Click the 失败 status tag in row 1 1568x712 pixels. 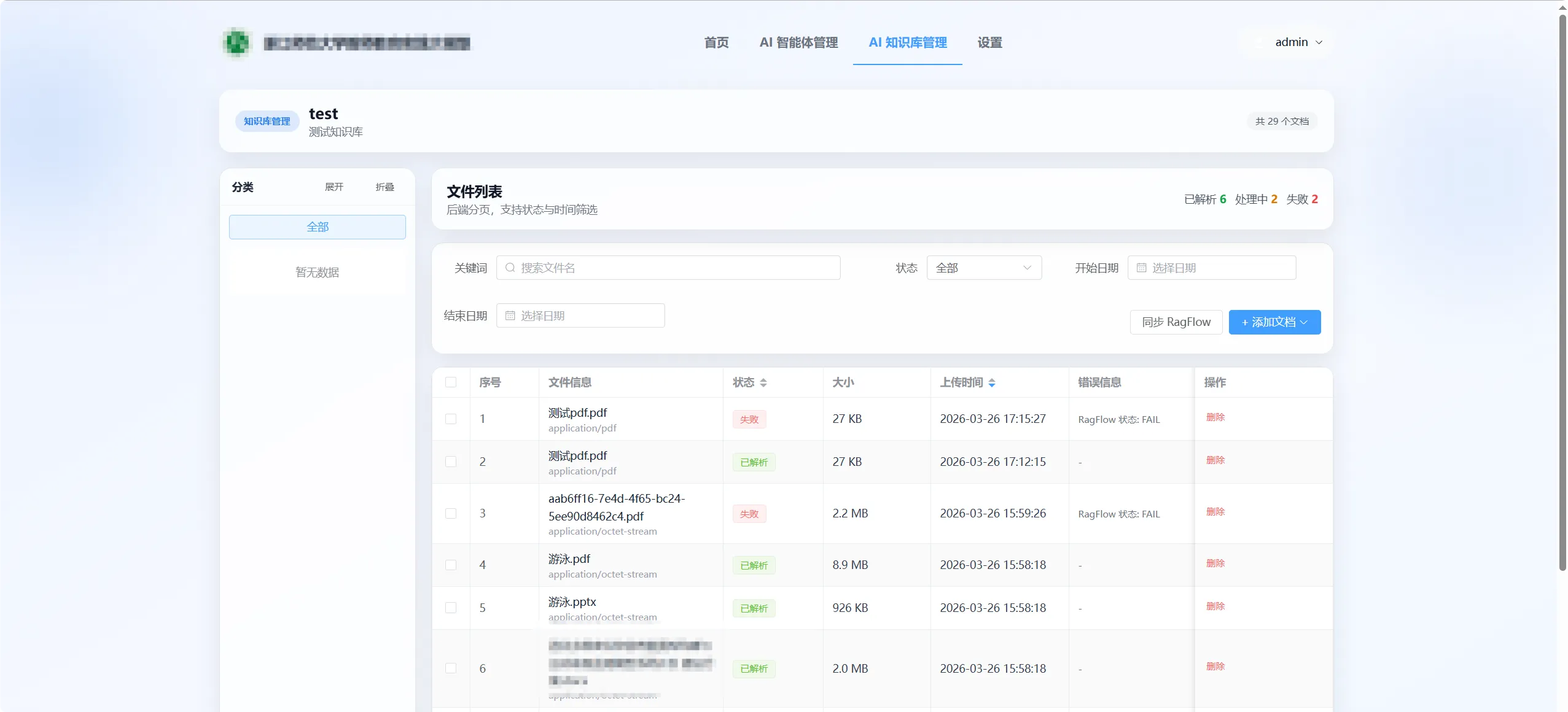749,419
